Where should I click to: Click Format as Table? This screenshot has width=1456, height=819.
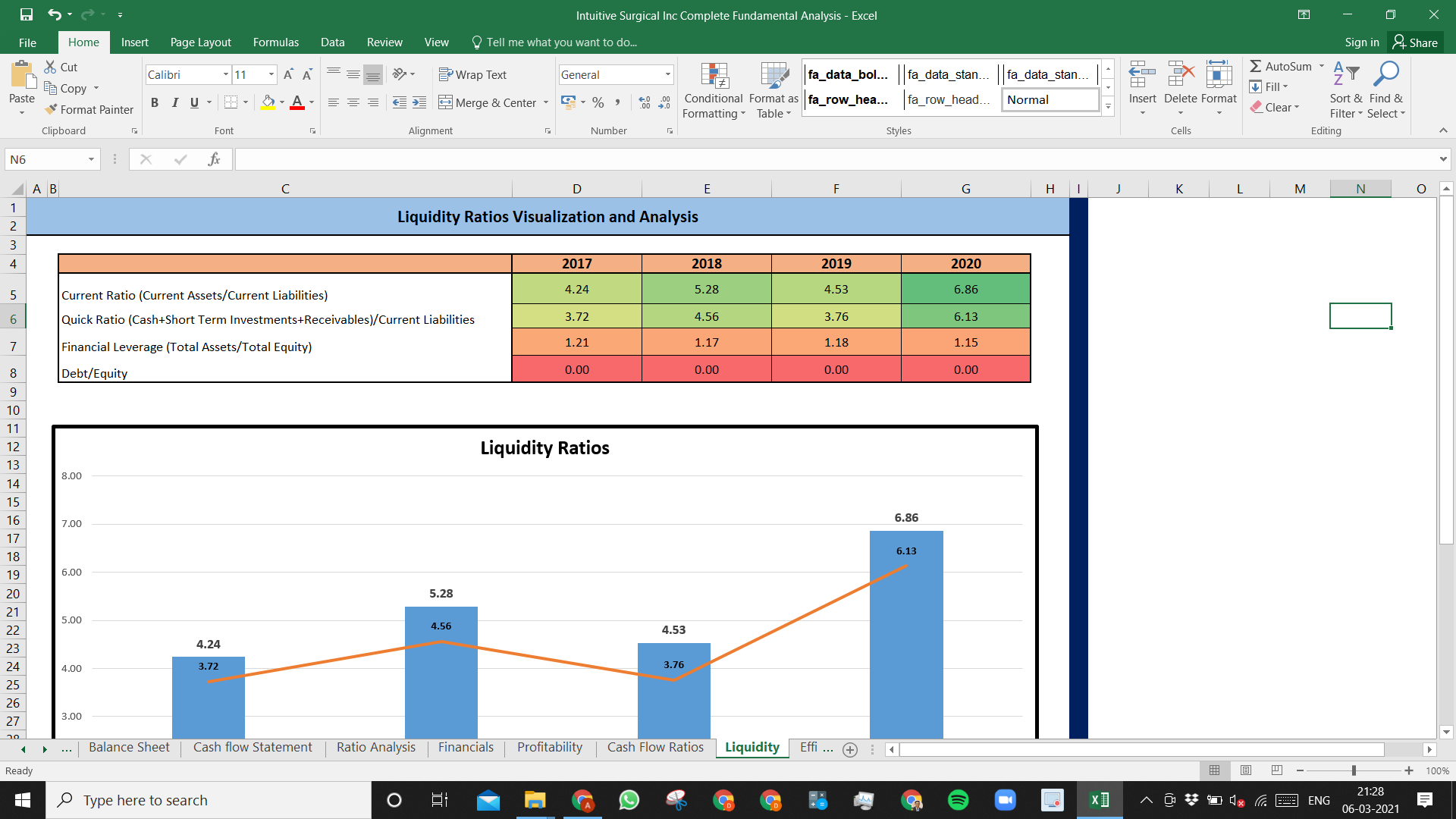tap(773, 90)
